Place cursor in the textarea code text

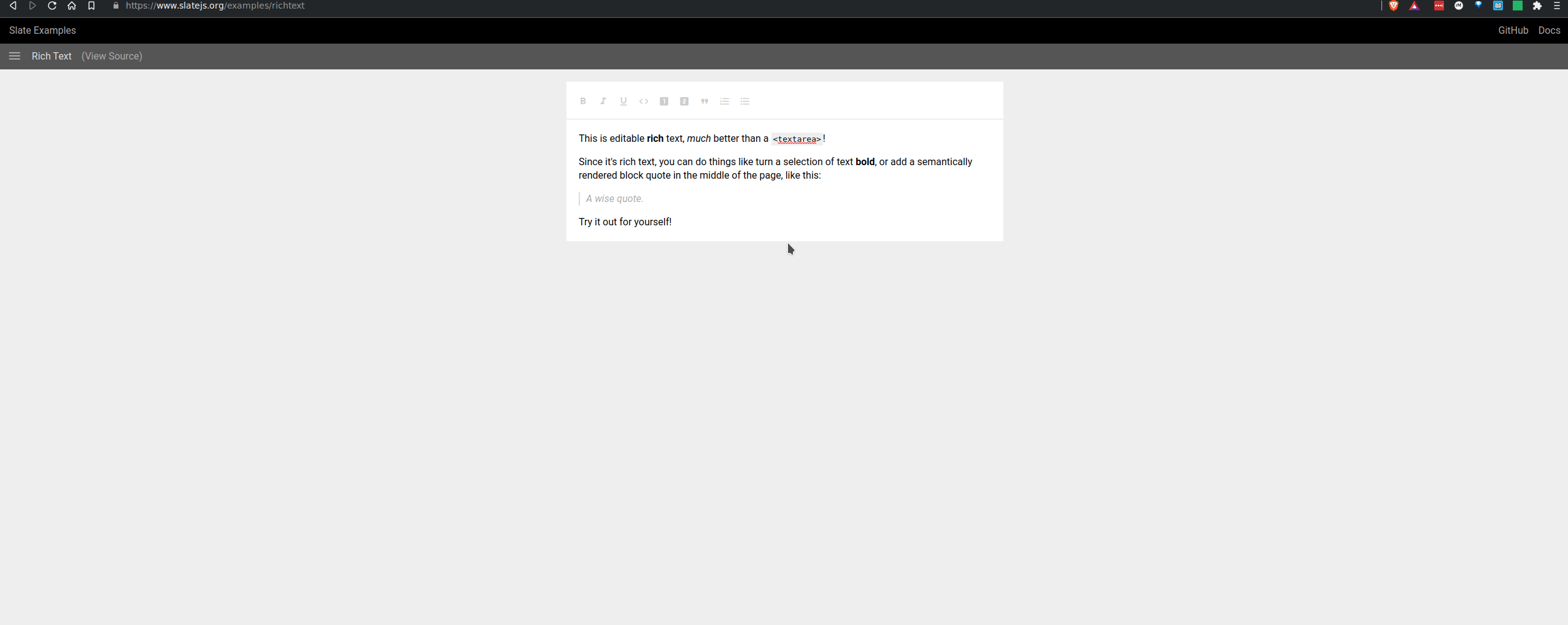(x=797, y=139)
